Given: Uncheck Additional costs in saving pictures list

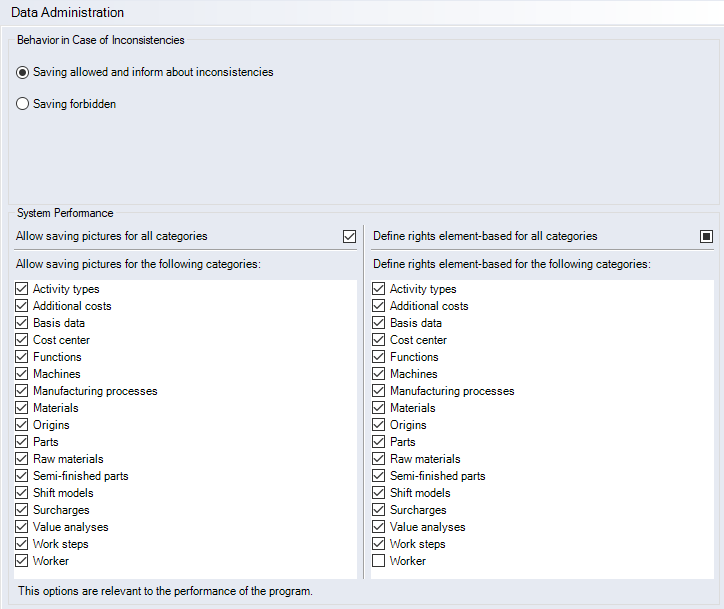Looking at the screenshot, I should tap(22, 306).
